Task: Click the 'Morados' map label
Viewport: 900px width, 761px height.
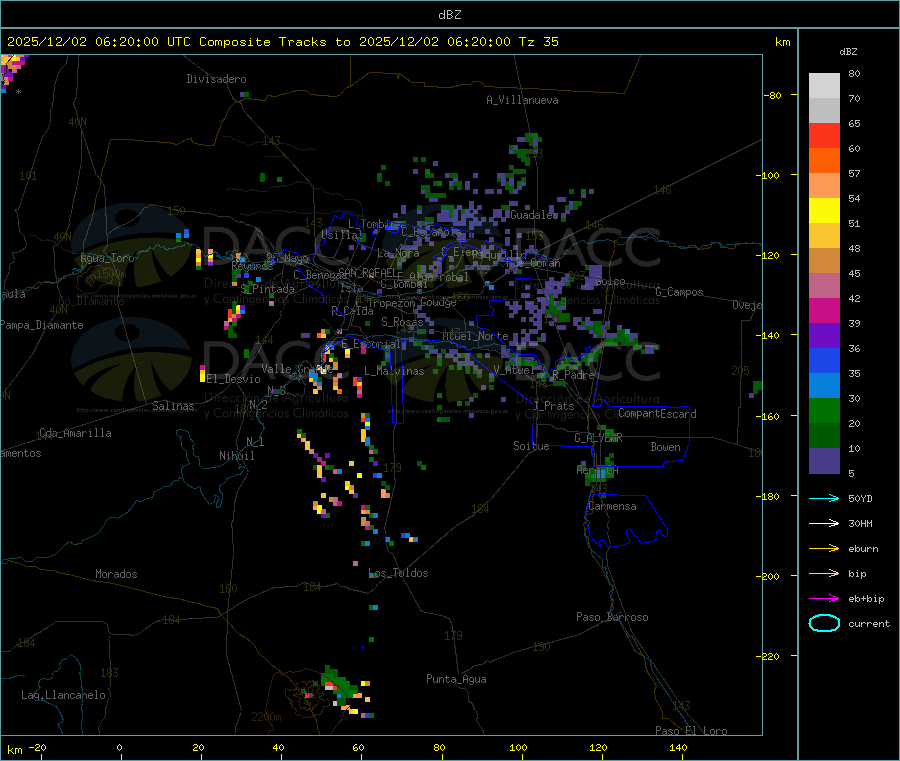Action: 116,574
